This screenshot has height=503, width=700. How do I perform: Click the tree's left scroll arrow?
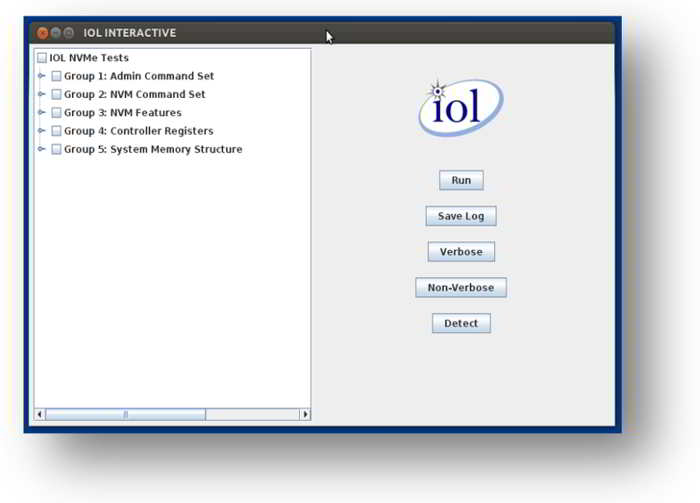tap(40, 414)
